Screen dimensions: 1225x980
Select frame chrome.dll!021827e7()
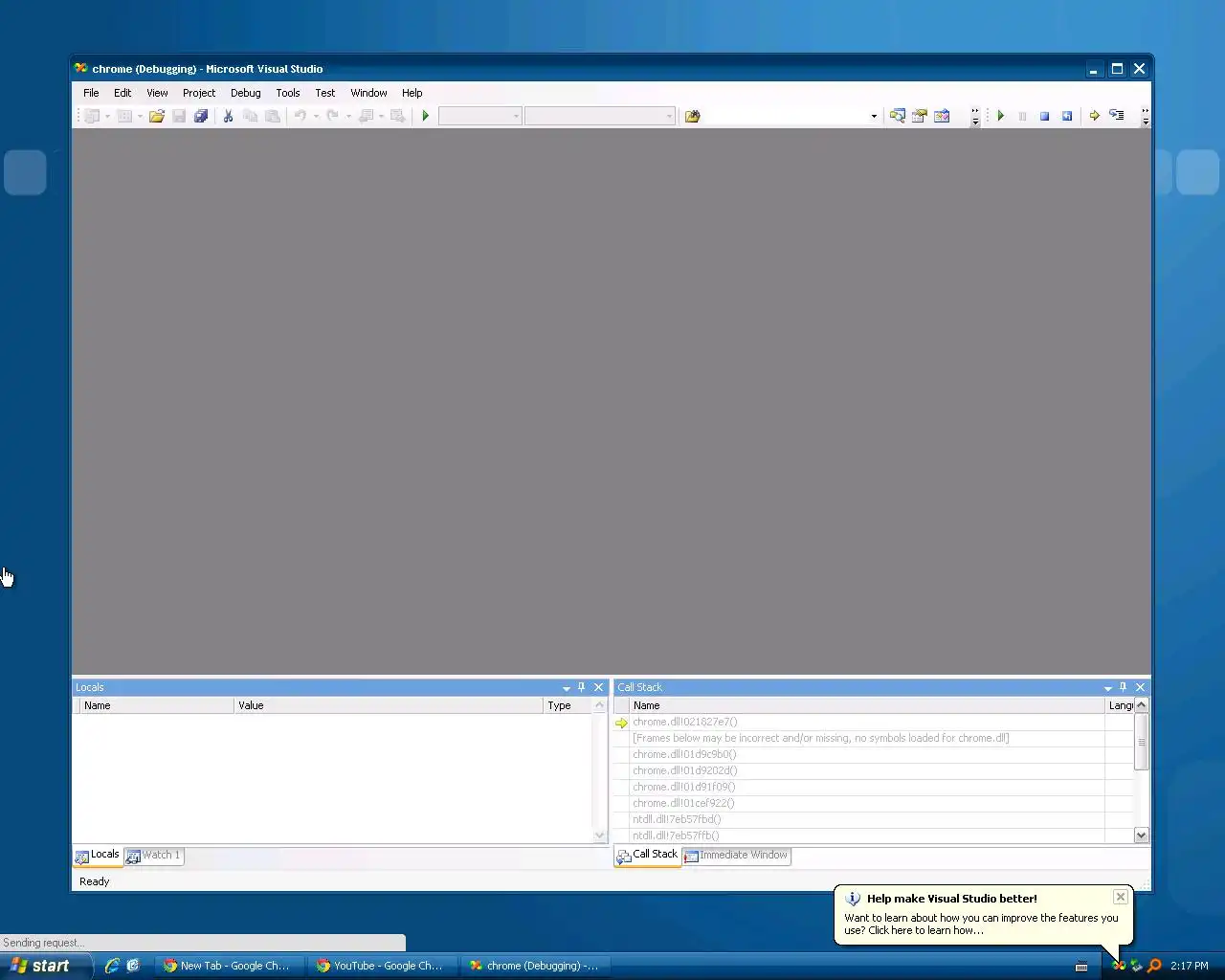click(685, 723)
